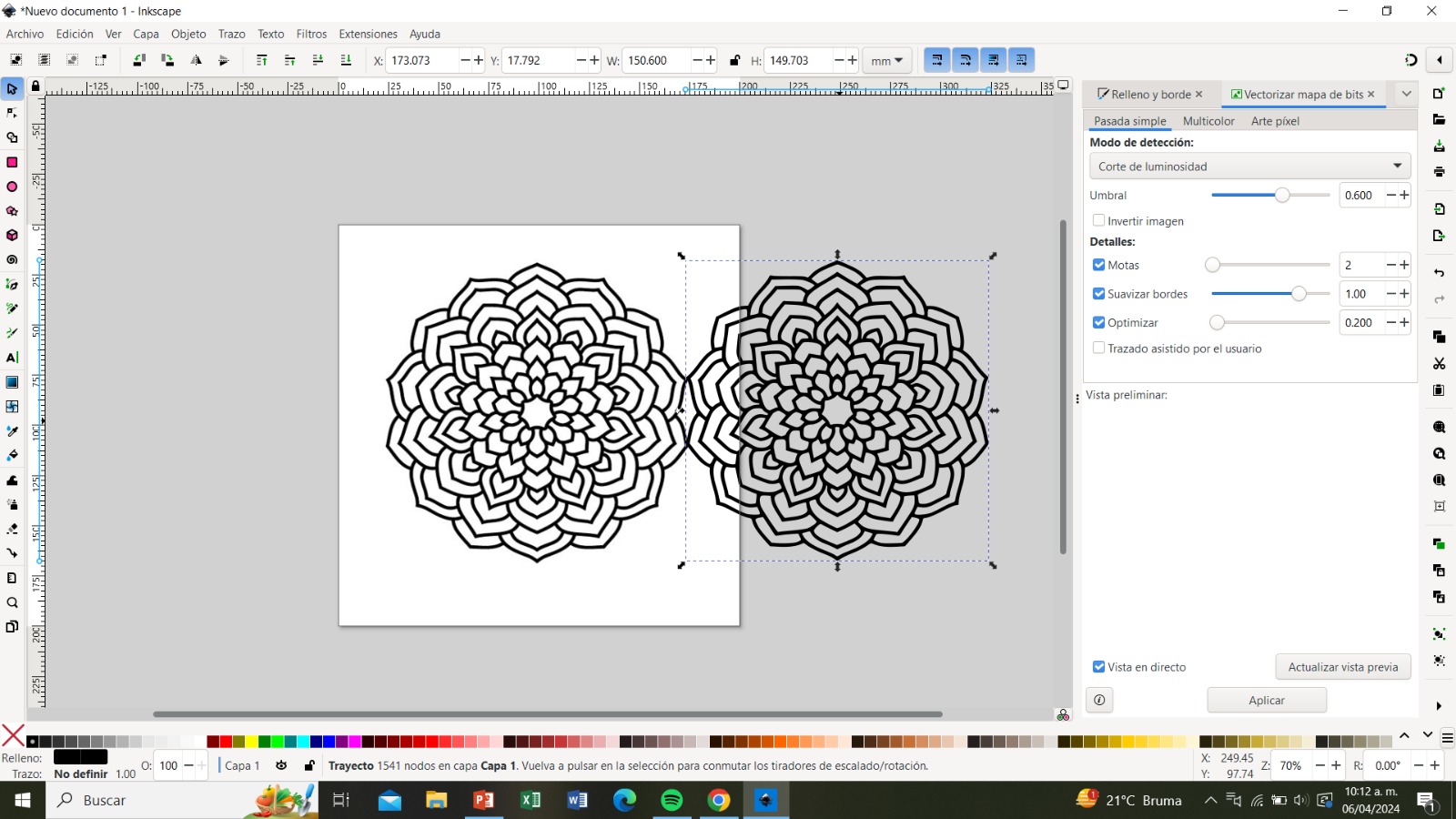Screen dimensions: 1456x819
Task: Click Actualizar vista previa button
Action: click(x=1343, y=667)
